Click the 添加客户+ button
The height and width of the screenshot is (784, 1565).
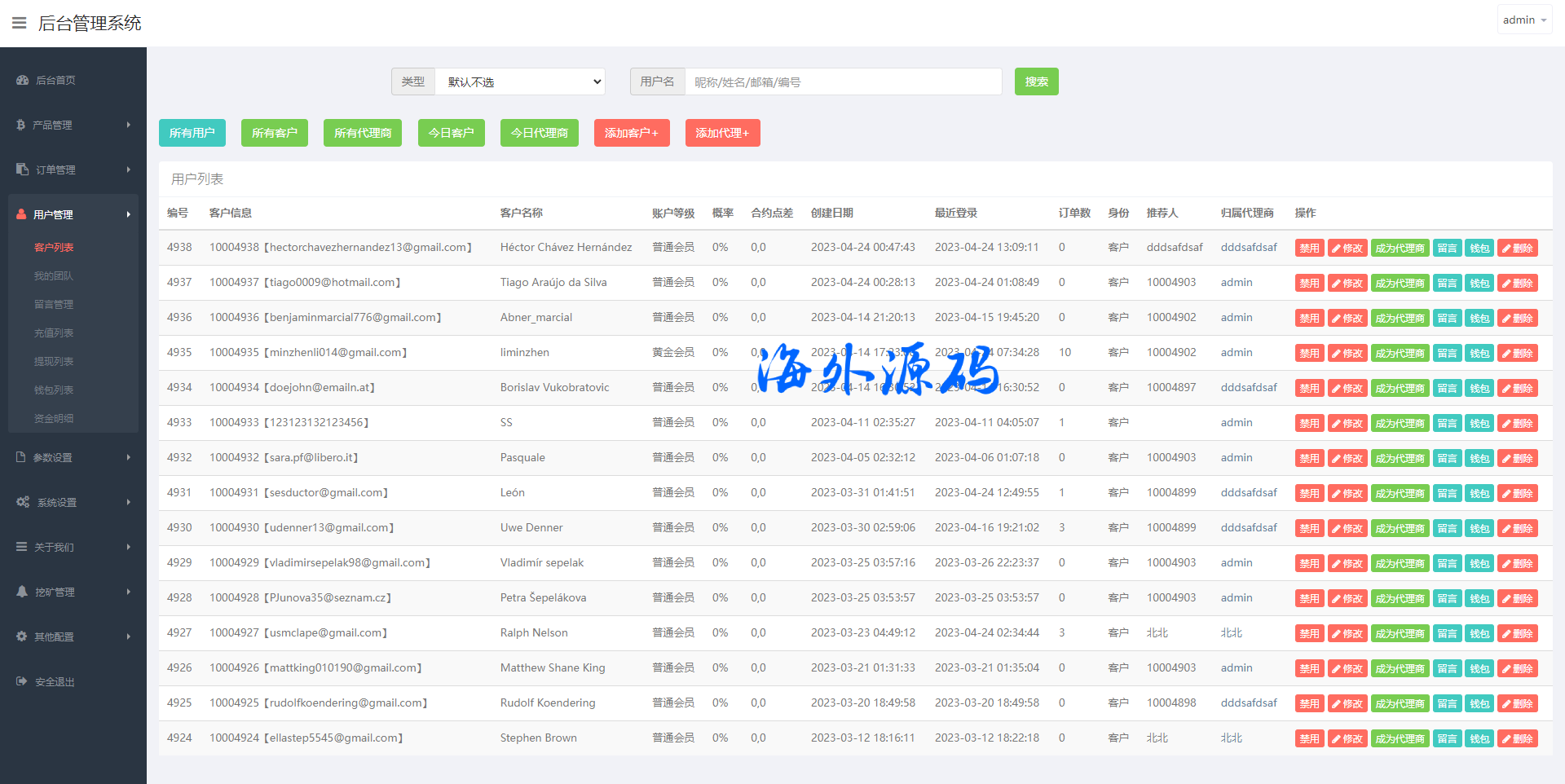(631, 133)
